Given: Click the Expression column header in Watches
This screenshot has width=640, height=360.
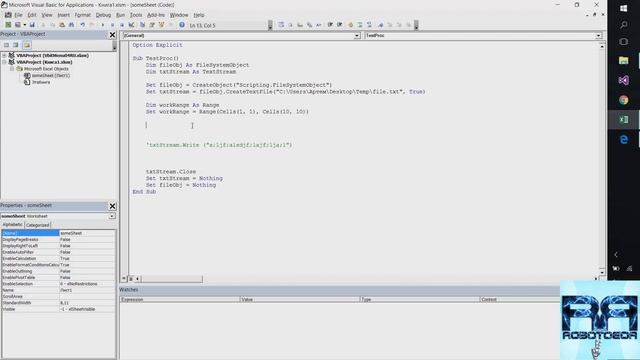Looking at the screenshot, I should pos(179,299).
